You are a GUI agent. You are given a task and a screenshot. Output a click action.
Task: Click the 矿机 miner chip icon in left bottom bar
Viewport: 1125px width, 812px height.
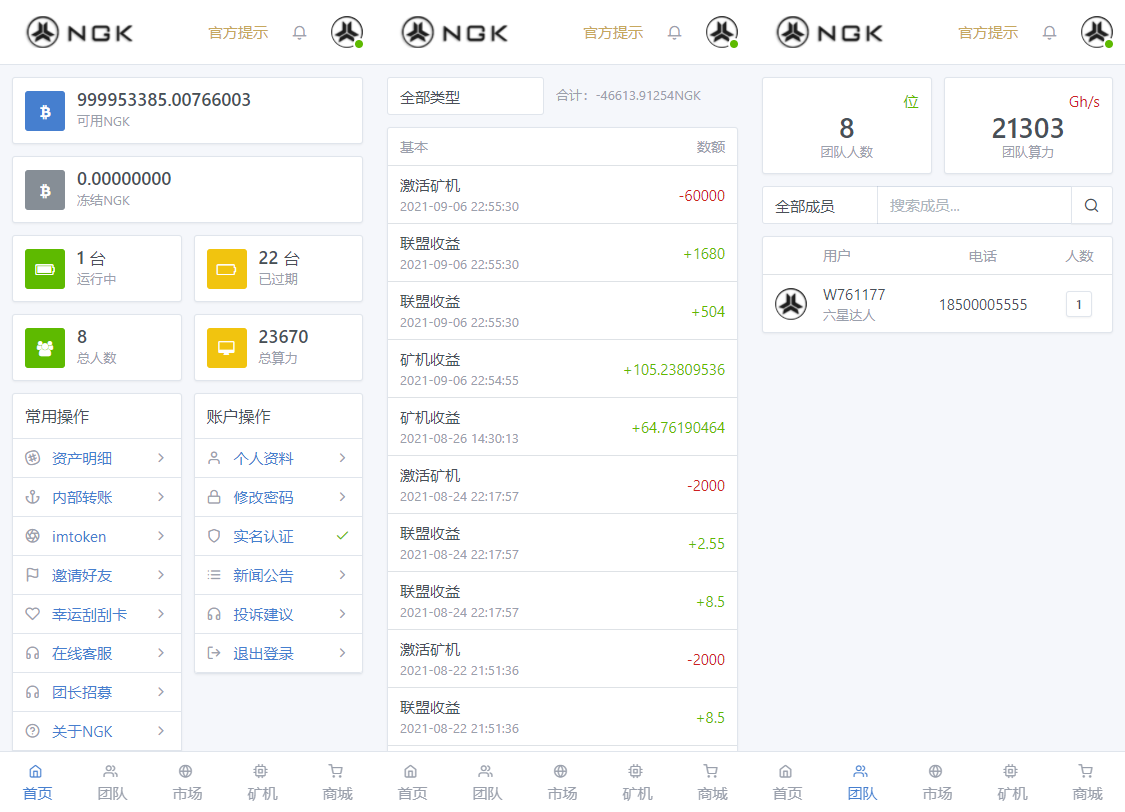click(260, 772)
